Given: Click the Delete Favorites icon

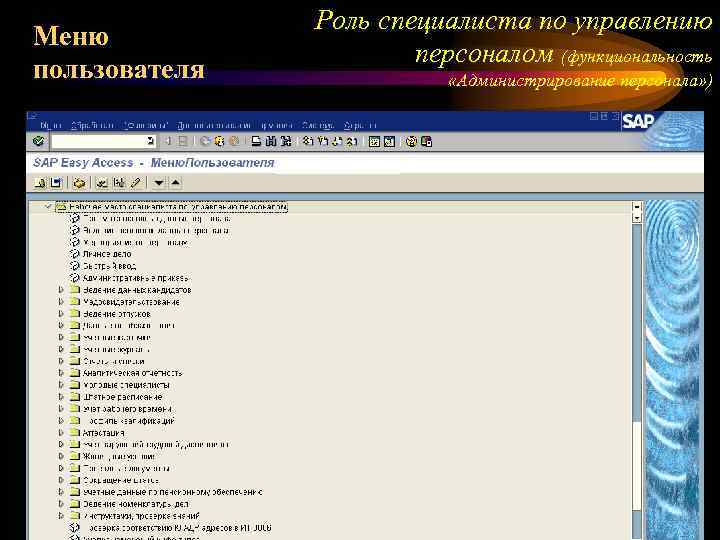Looking at the screenshot, I should tap(119, 183).
